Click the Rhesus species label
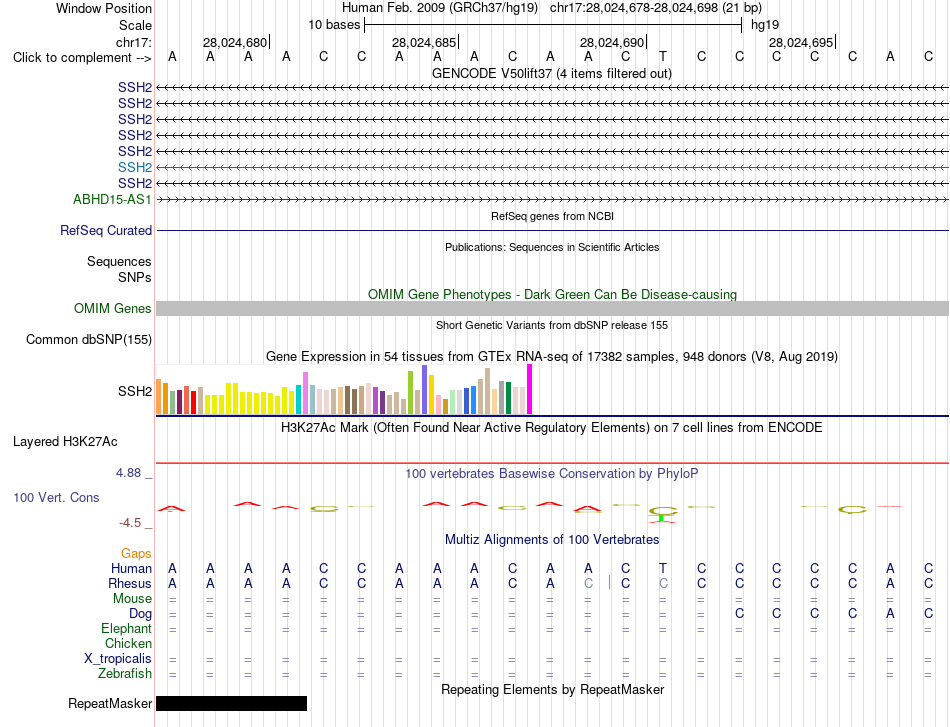Viewport: 950px width, 727px height. click(x=130, y=583)
